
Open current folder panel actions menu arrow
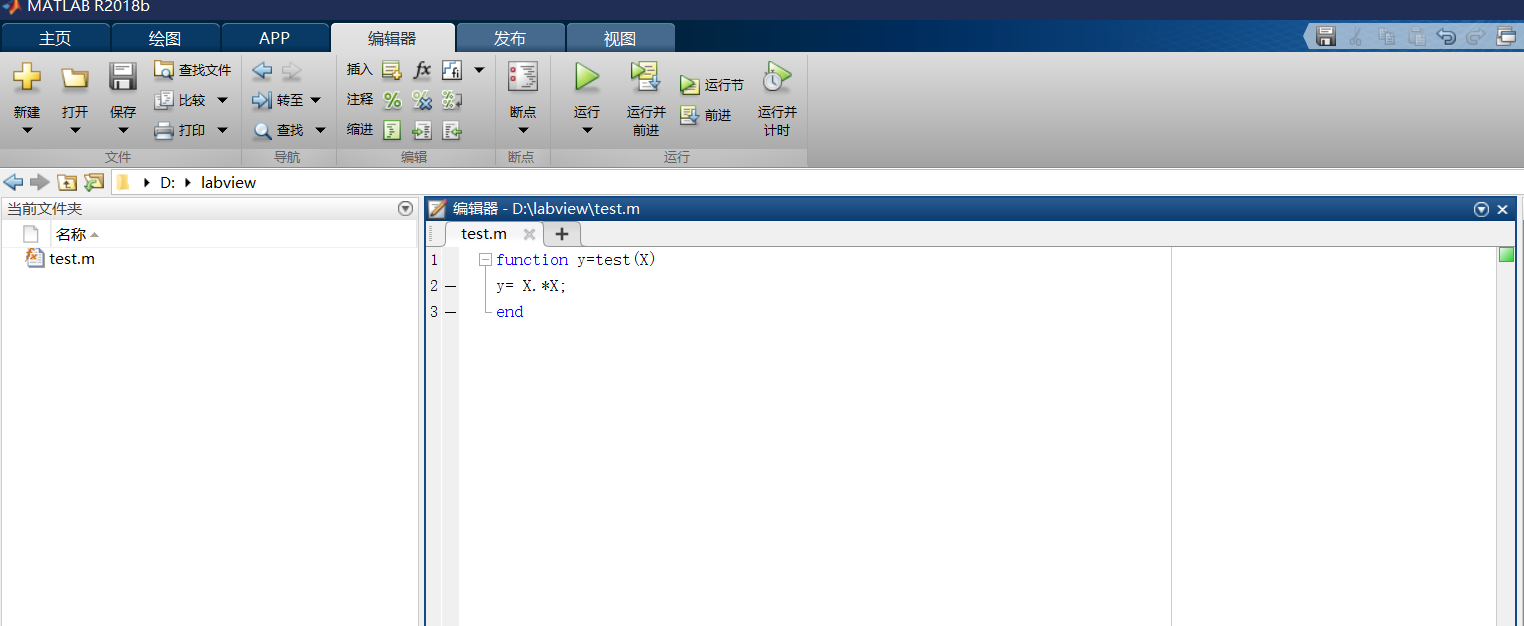[x=405, y=209]
